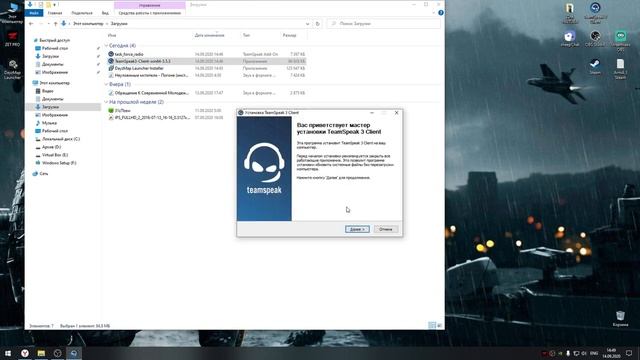Sort files by Дата изменения column
640x360 pixels.
(x=209, y=36)
